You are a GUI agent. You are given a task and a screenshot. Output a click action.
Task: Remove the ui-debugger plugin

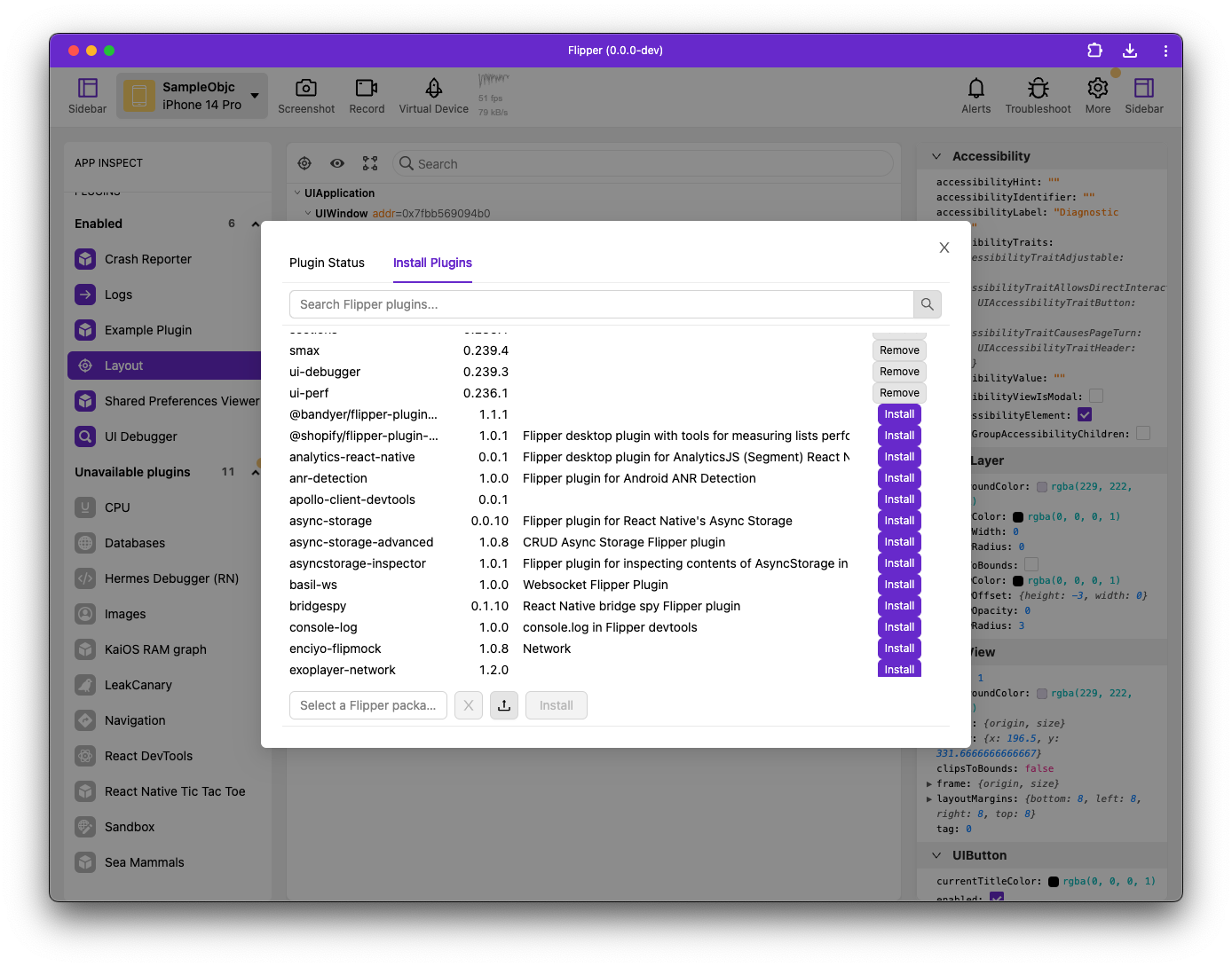point(899,372)
